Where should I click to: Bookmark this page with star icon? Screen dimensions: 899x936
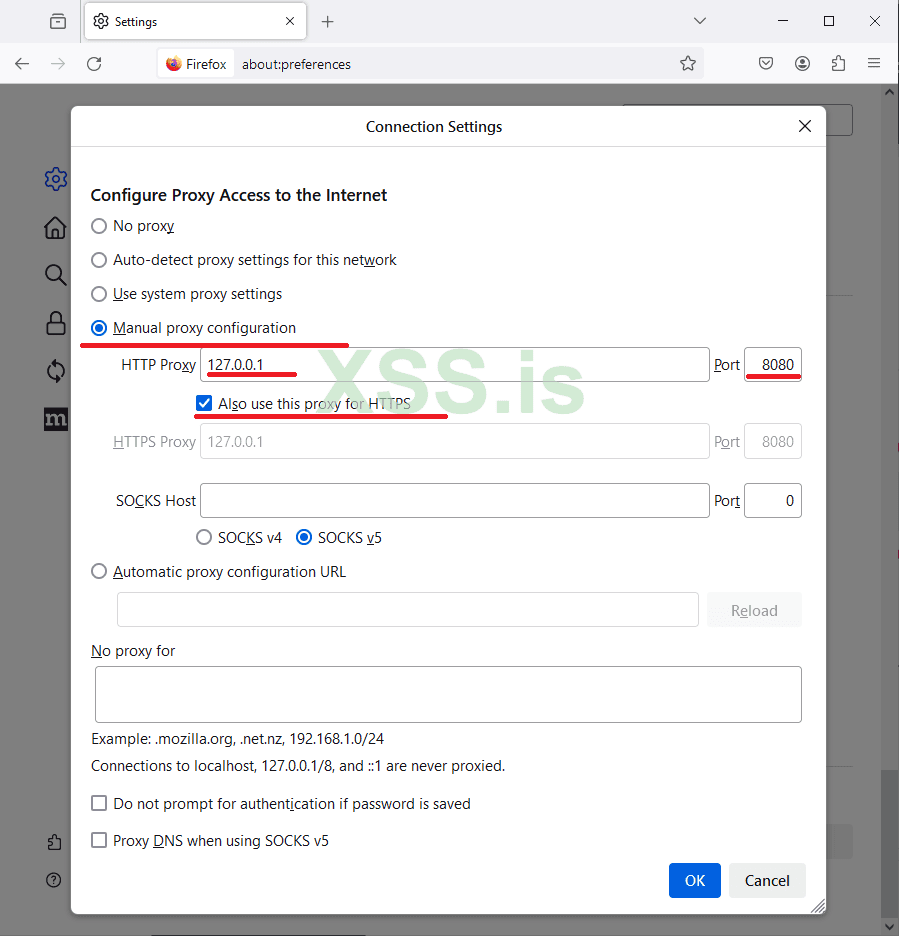click(688, 63)
